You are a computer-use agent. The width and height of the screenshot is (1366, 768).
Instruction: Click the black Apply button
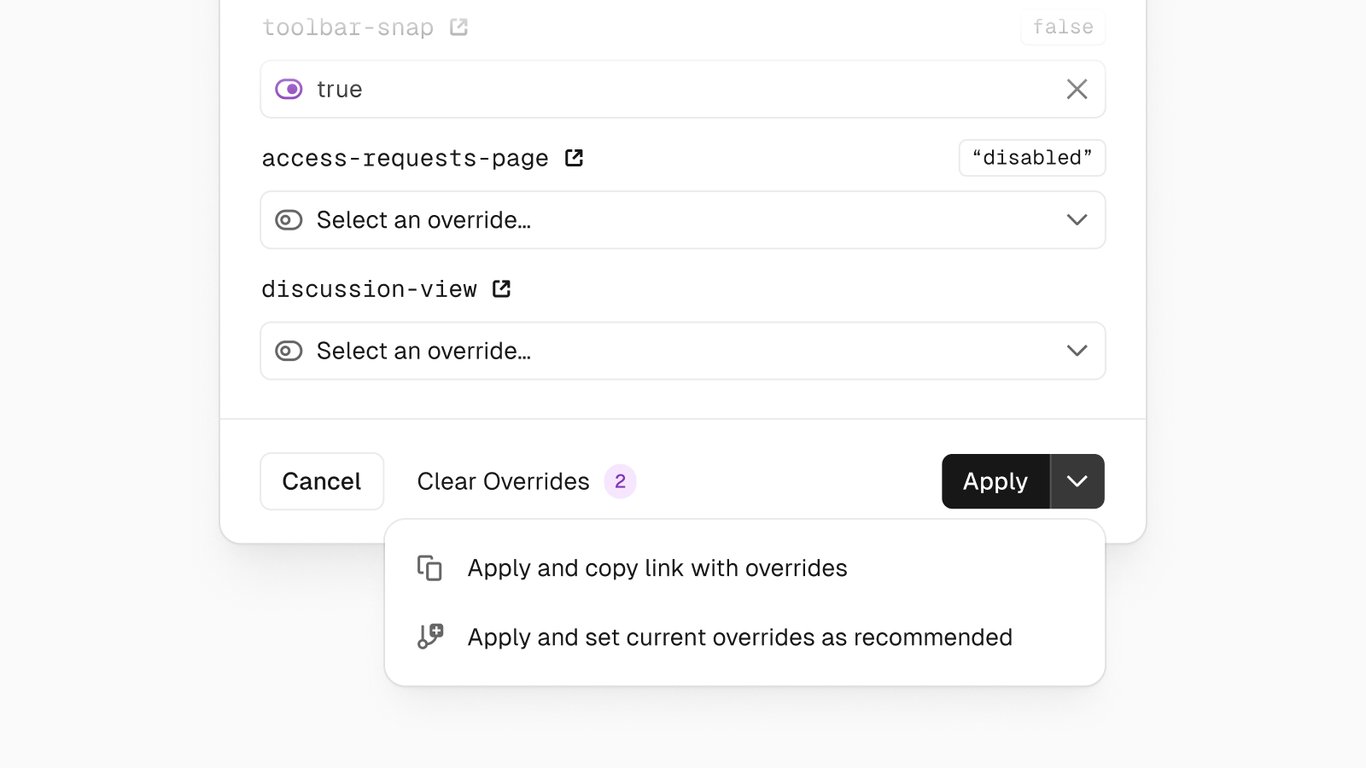(x=995, y=481)
